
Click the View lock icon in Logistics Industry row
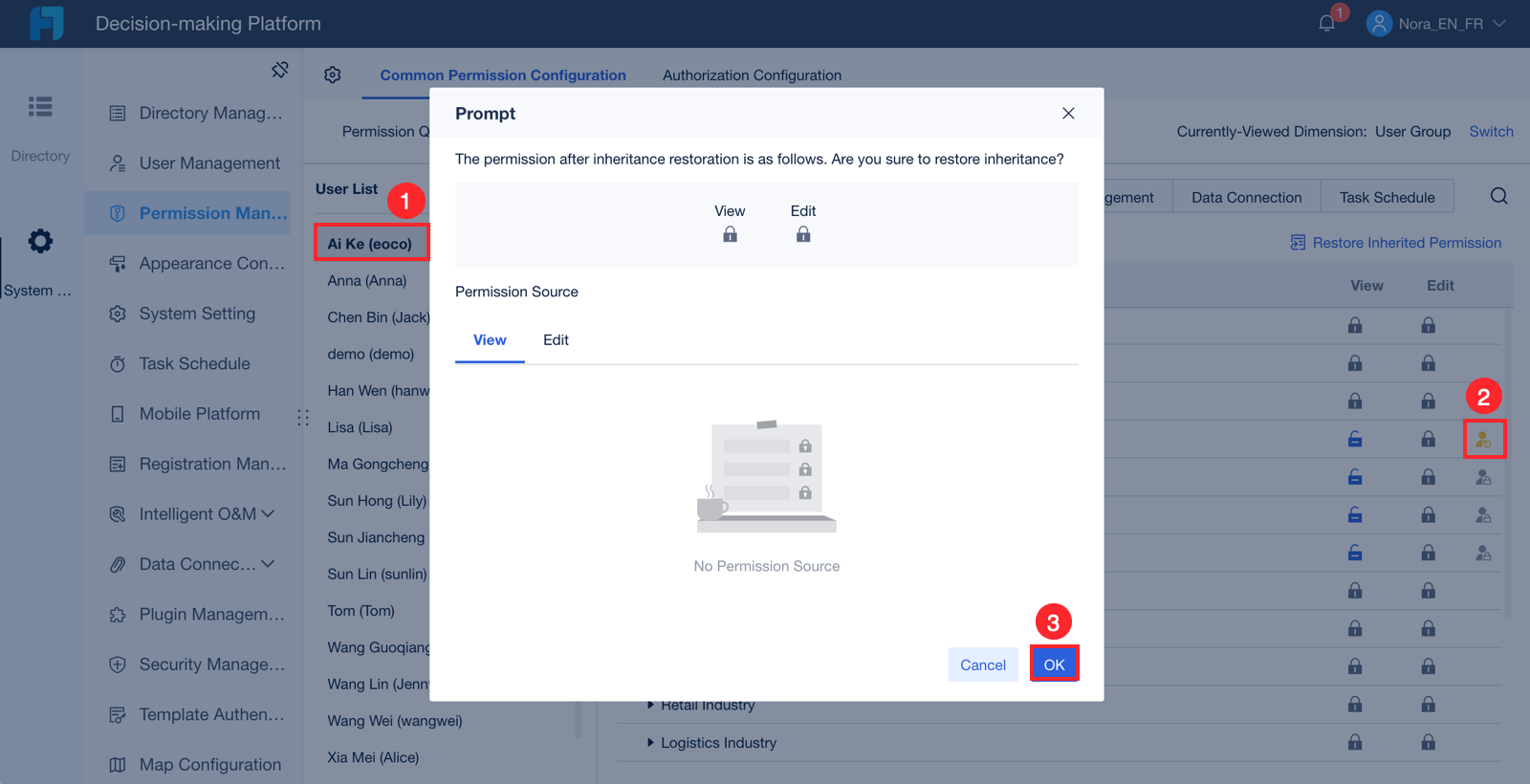click(1355, 742)
